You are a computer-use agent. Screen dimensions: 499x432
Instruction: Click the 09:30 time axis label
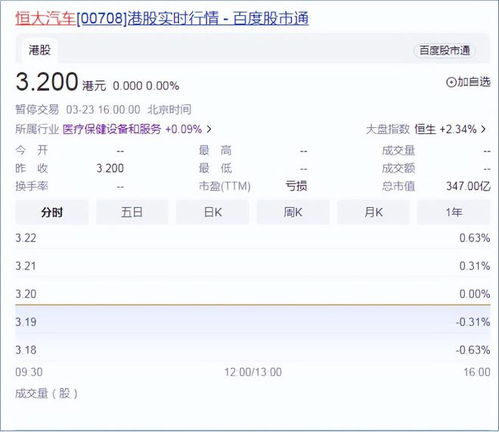click(x=29, y=372)
